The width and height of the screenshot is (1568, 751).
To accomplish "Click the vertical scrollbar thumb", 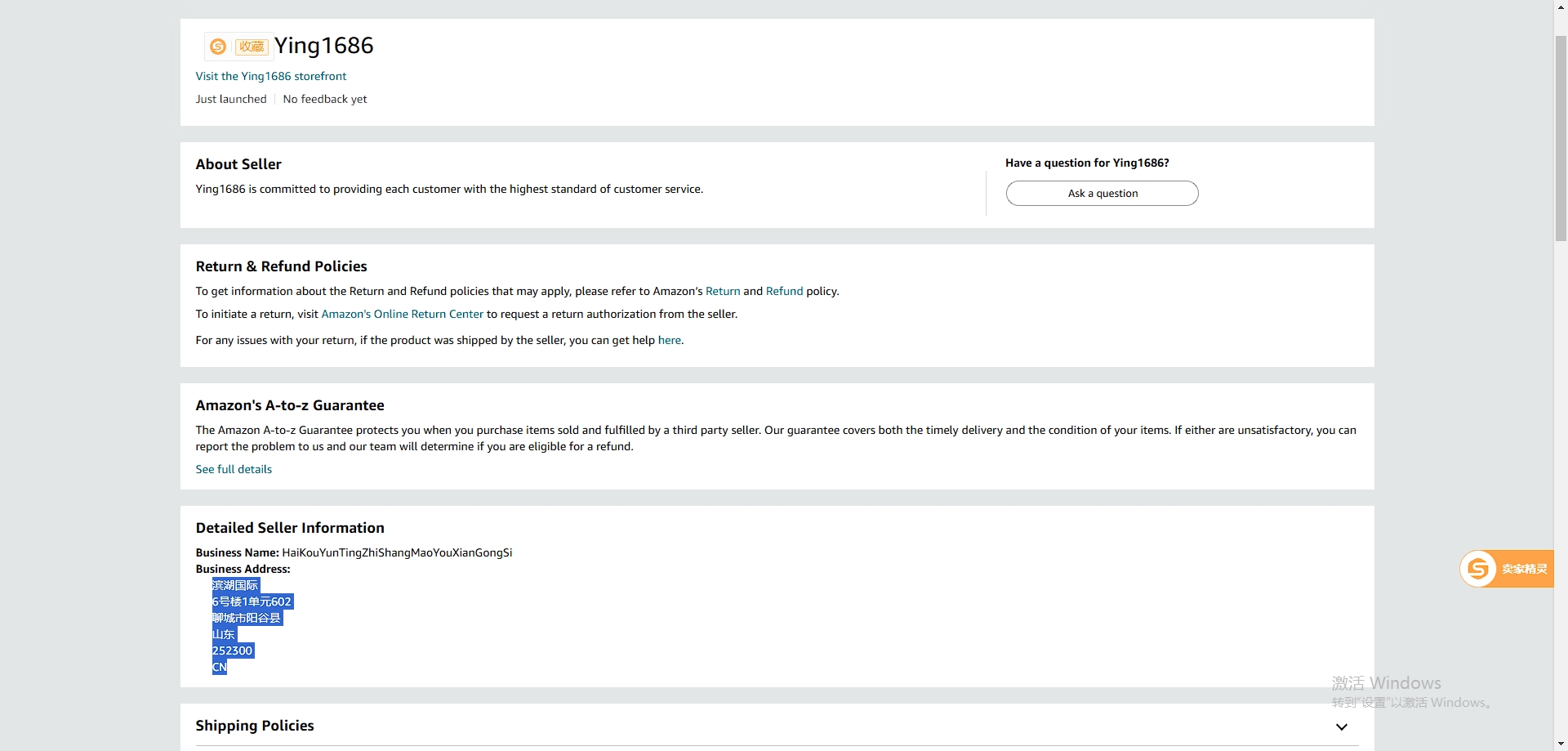I will point(1561,137).
